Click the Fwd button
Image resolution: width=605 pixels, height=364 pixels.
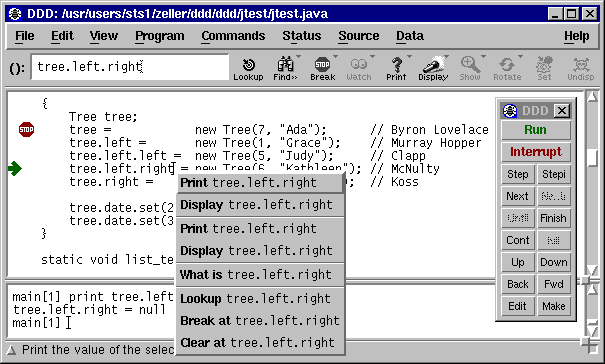tap(554, 284)
